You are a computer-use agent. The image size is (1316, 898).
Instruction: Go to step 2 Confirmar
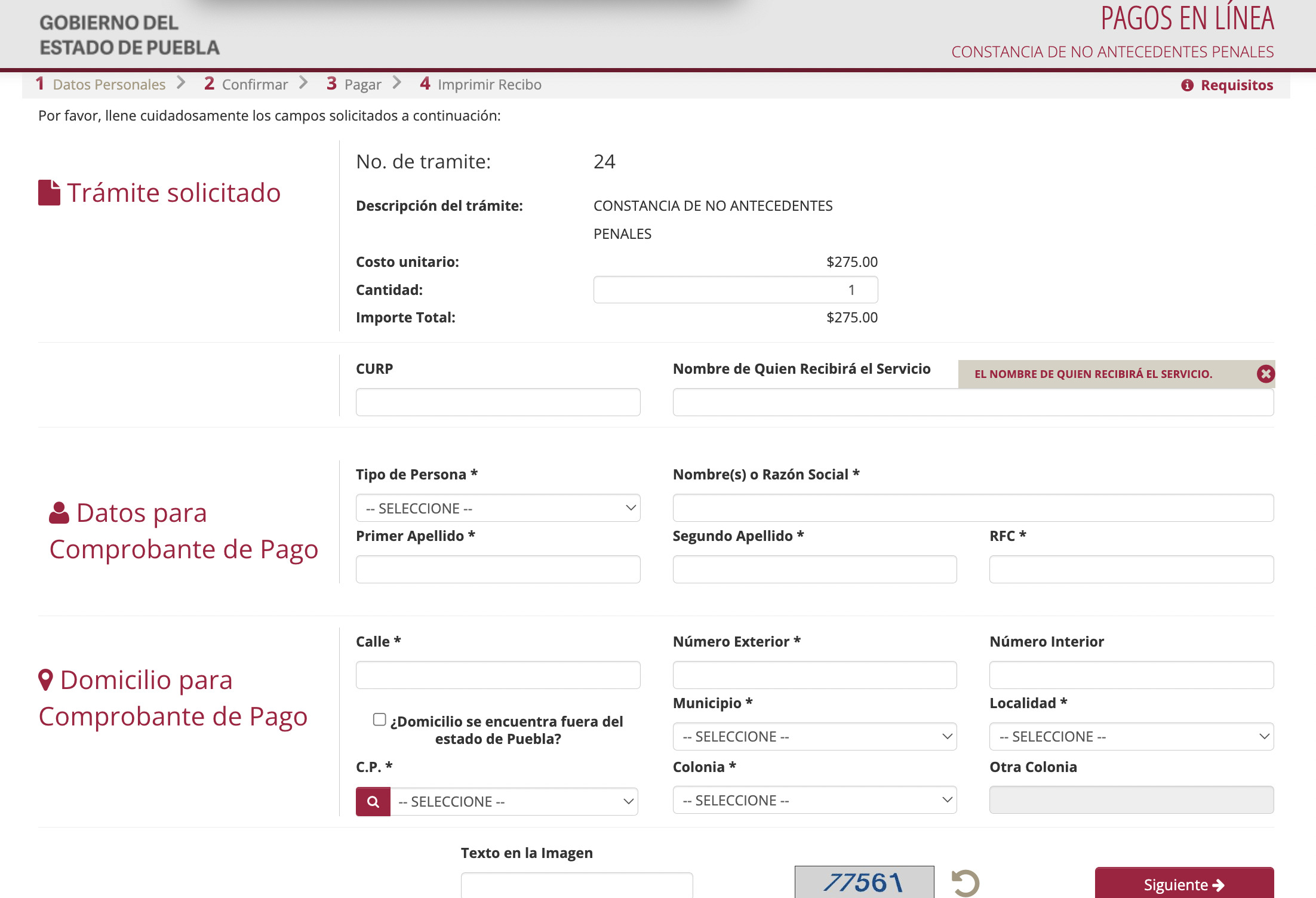246,84
